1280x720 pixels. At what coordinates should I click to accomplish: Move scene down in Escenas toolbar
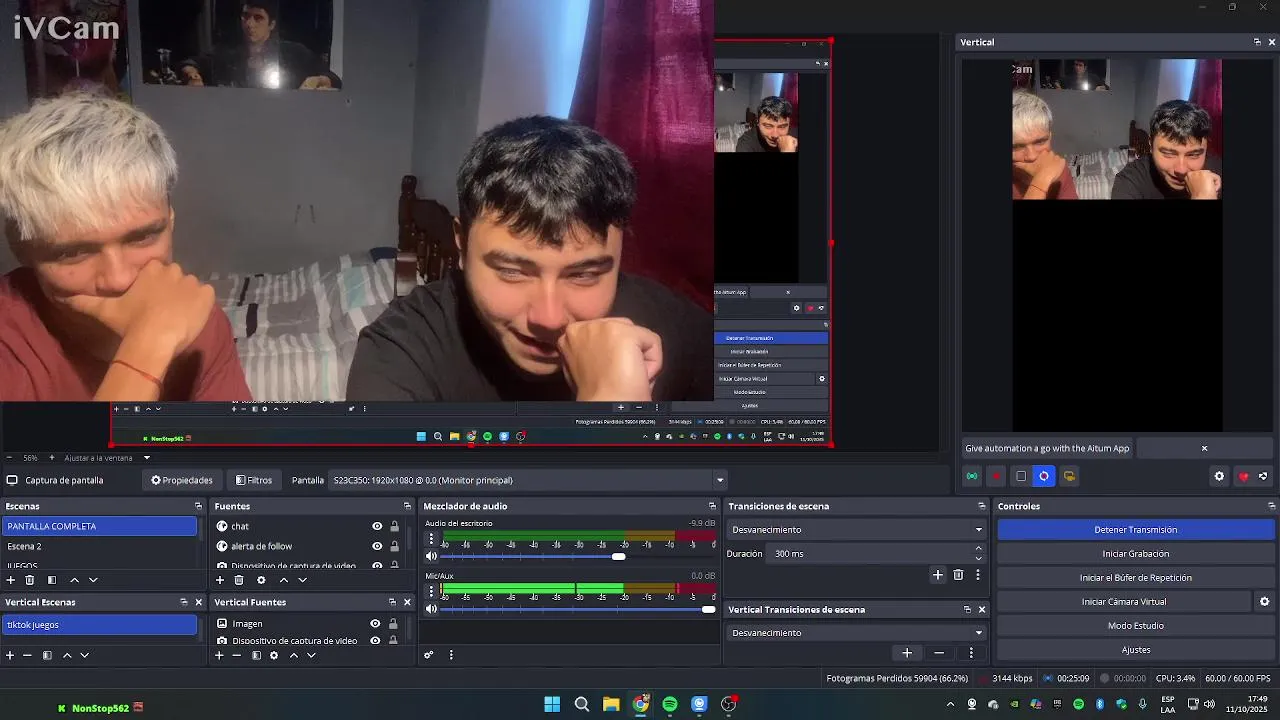coord(93,580)
